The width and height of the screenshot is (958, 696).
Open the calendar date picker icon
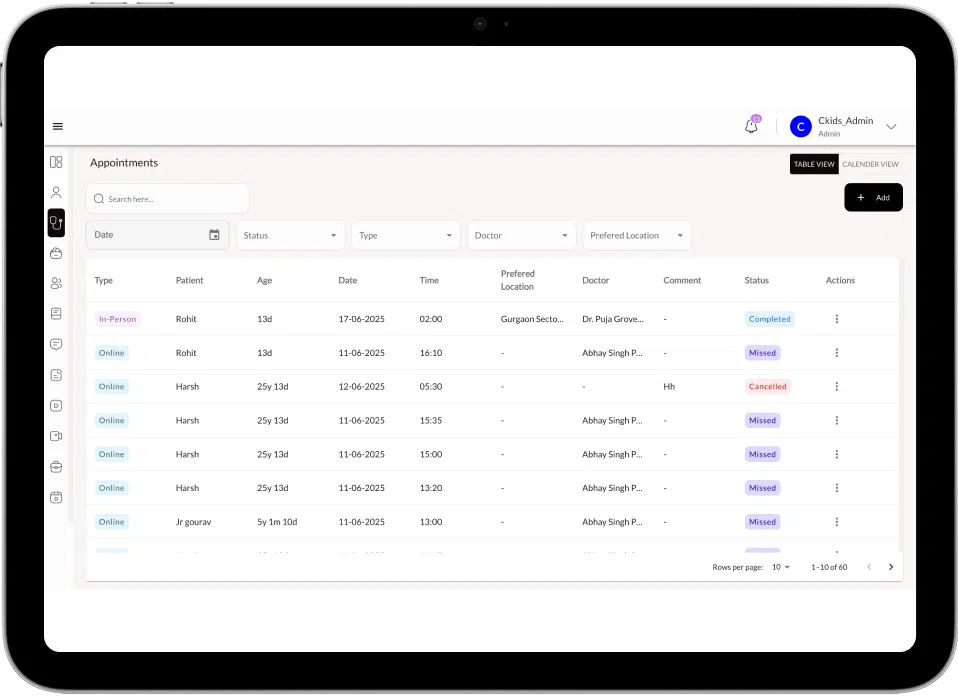[x=214, y=233]
